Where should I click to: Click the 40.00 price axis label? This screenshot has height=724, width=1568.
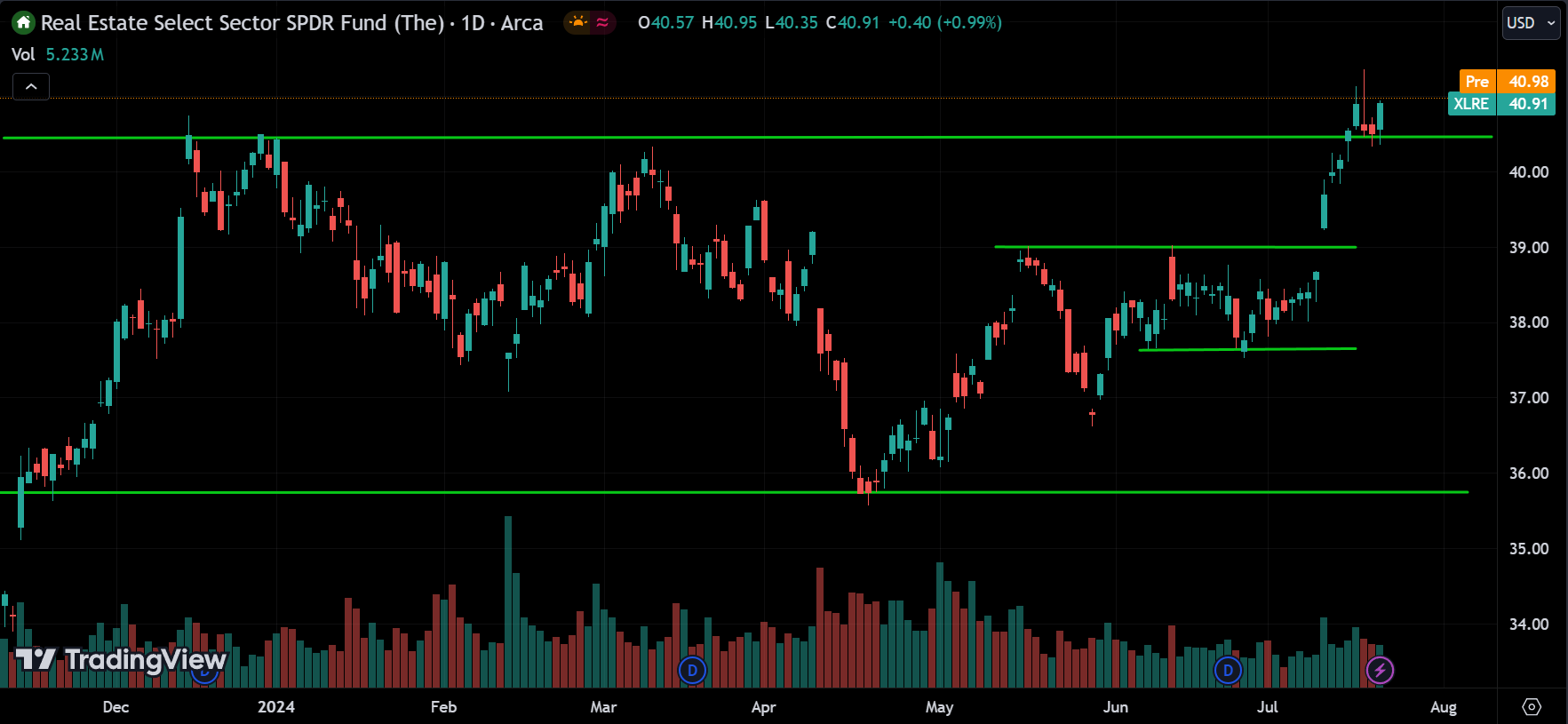[1529, 172]
